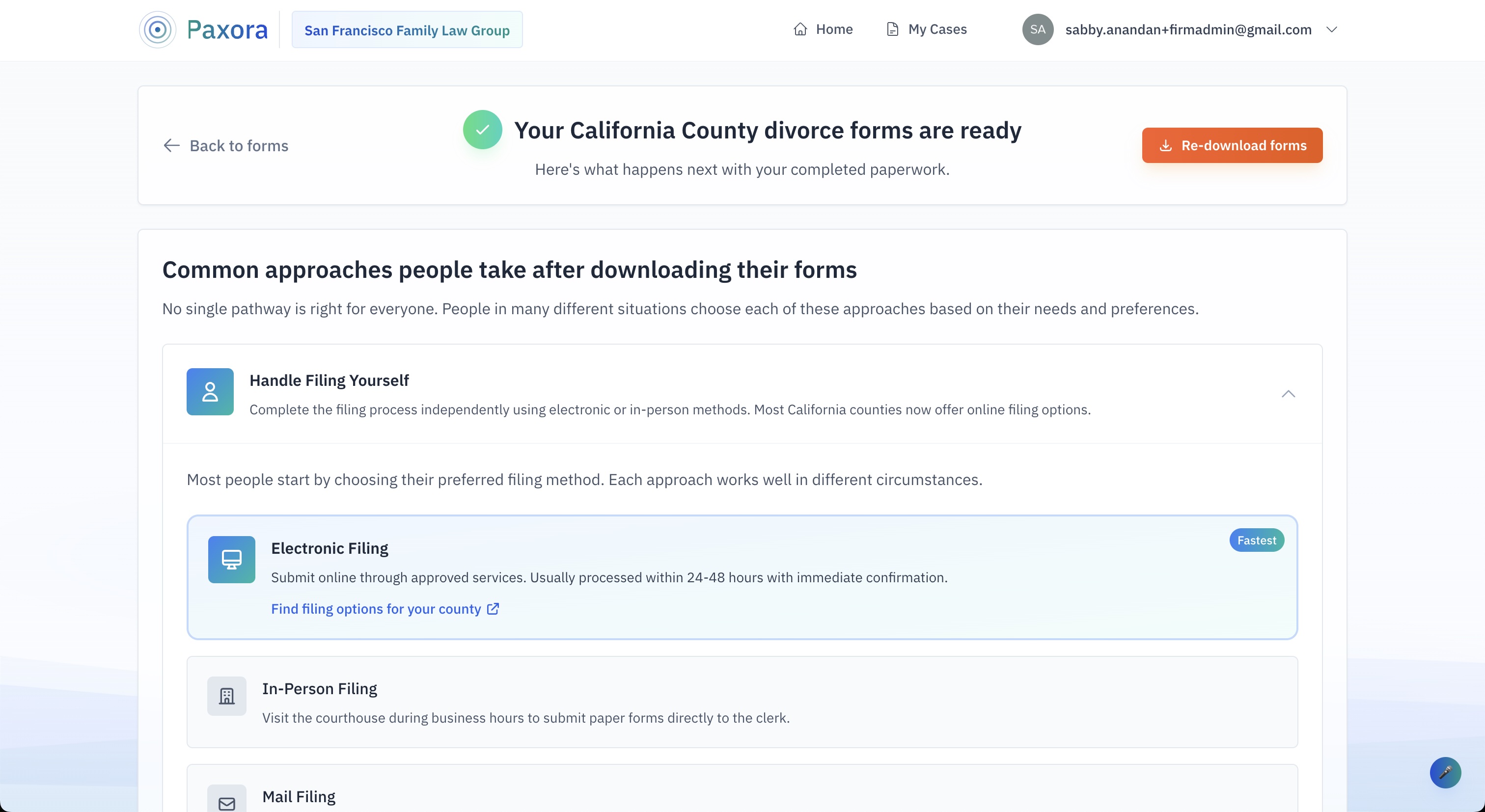This screenshot has height=812, width=1485.
Task: Collapse the Handle Filing Yourself section
Action: [1288, 394]
